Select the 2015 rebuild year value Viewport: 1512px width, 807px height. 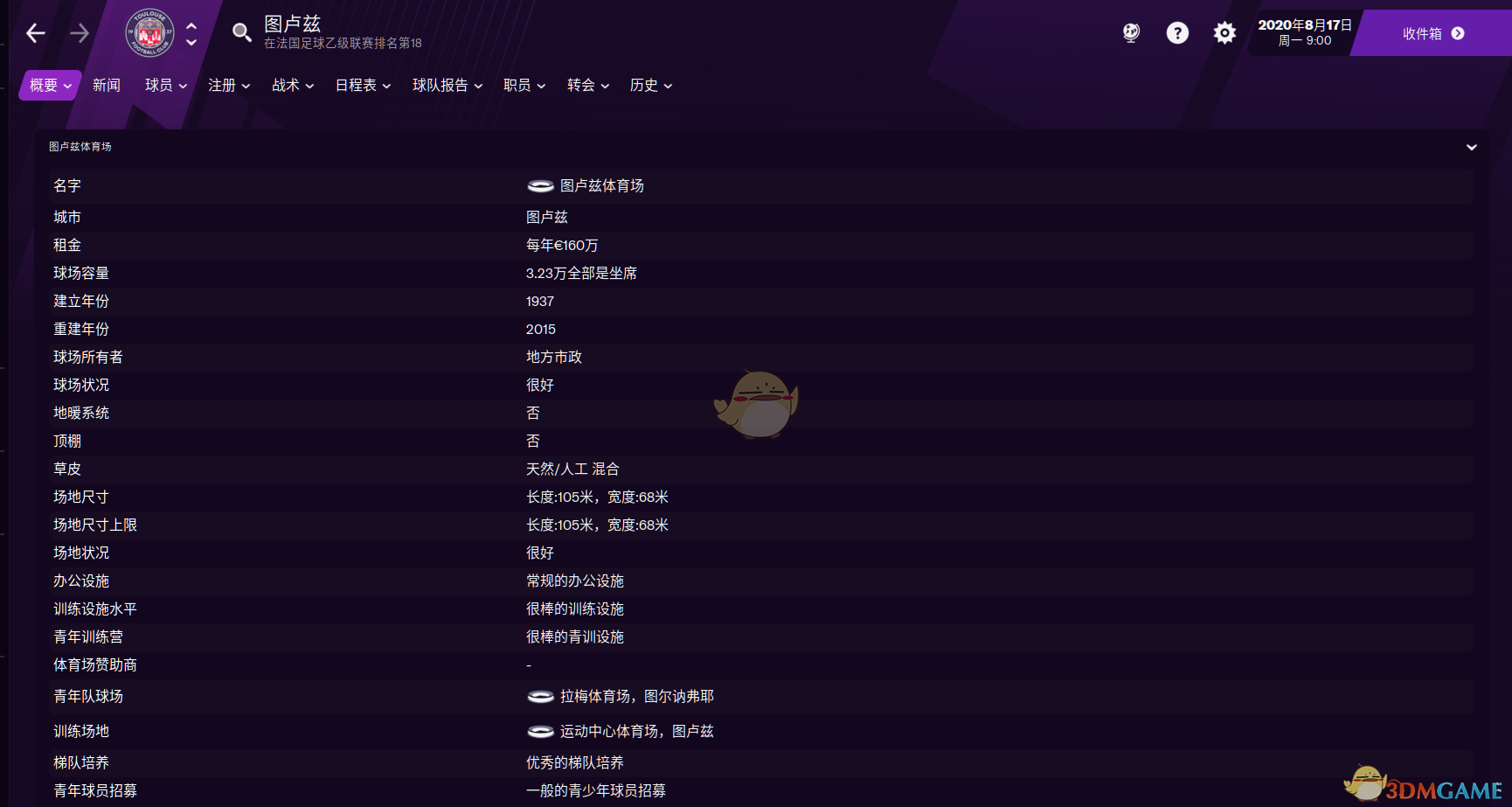(541, 329)
